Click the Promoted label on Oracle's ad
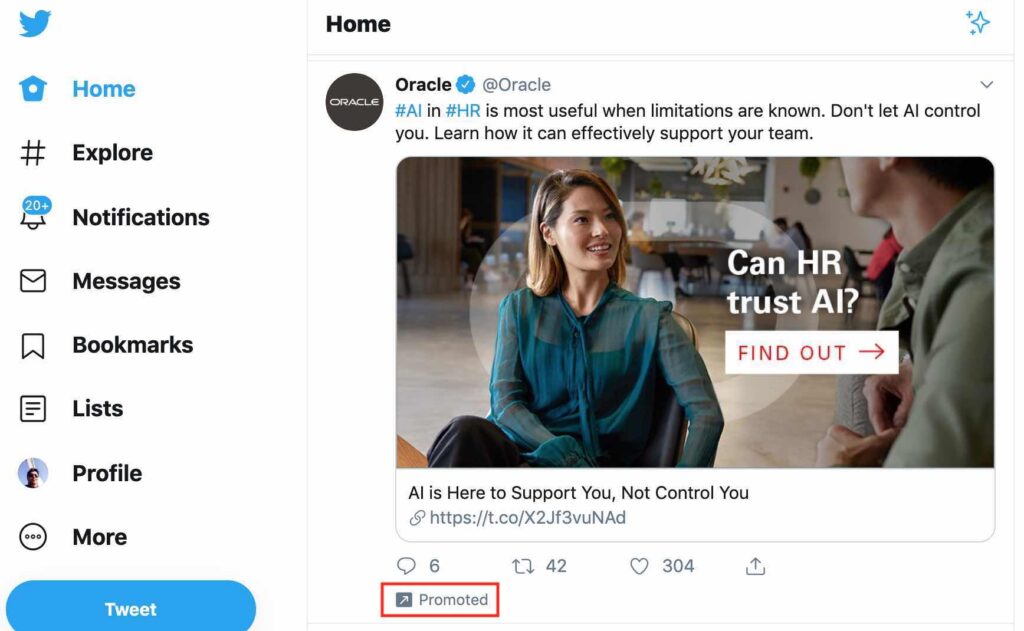1024x631 pixels. 439,599
